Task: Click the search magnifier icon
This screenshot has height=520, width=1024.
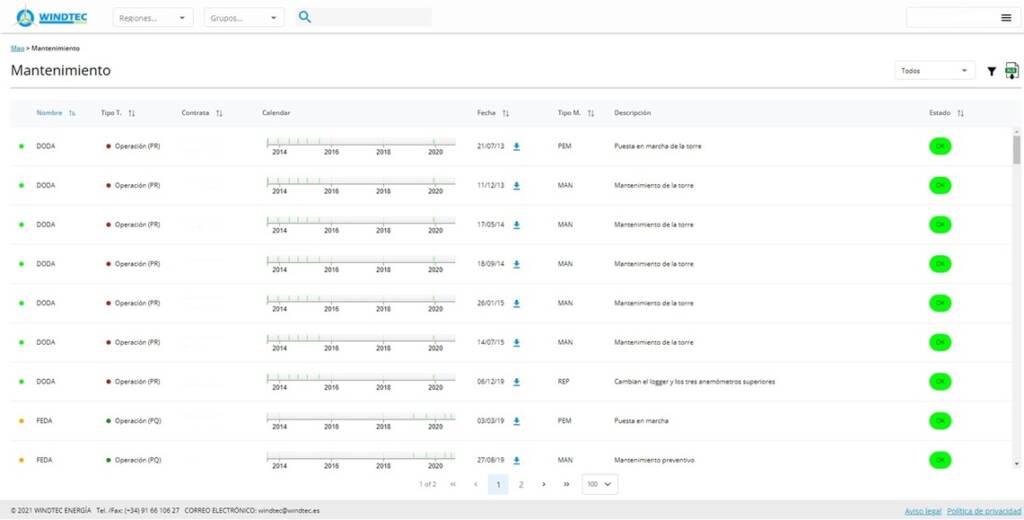Action: (x=305, y=17)
